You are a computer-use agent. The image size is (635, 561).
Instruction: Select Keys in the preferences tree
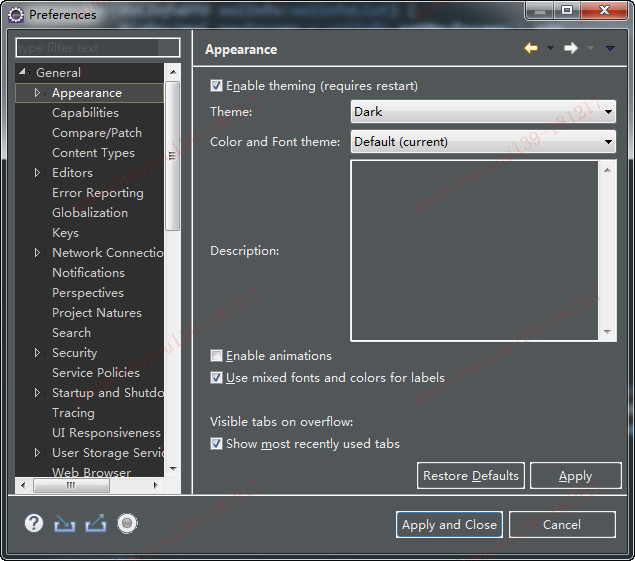(x=65, y=233)
